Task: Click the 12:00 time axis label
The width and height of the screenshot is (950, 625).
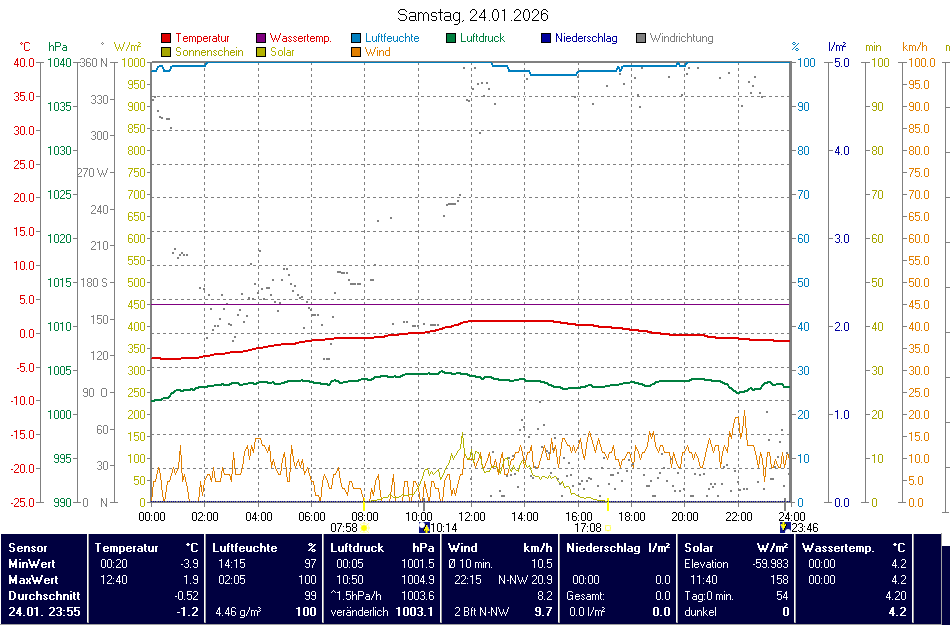Action: tap(472, 516)
